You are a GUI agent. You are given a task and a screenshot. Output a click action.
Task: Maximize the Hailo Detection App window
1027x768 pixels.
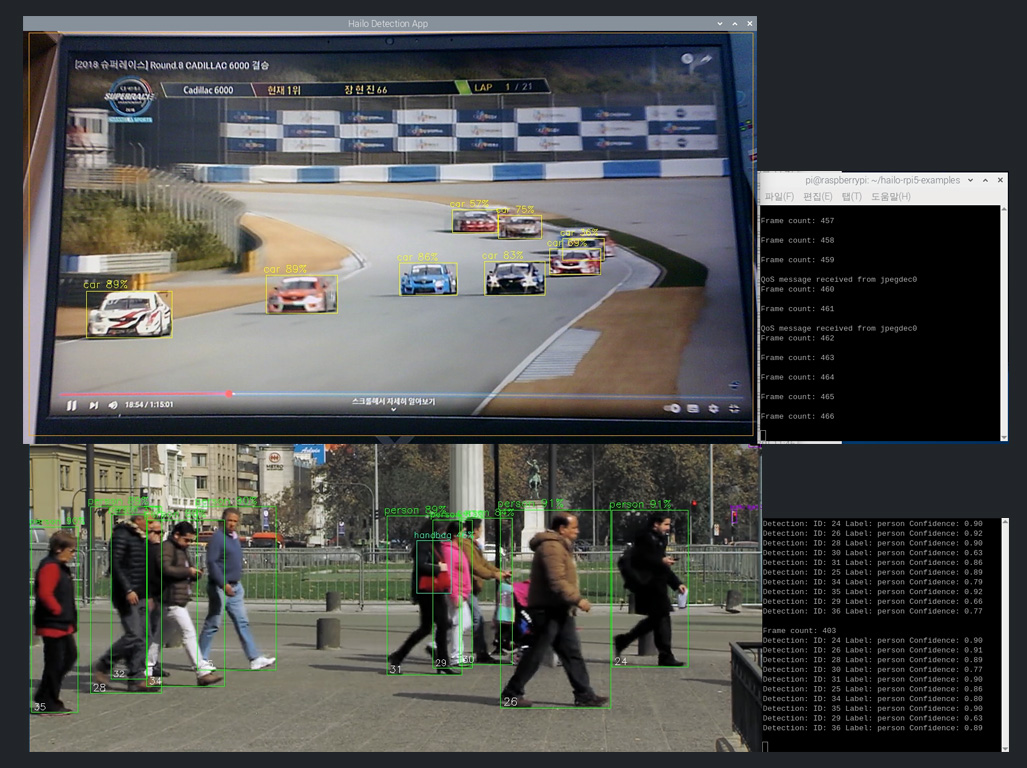tap(735, 23)
